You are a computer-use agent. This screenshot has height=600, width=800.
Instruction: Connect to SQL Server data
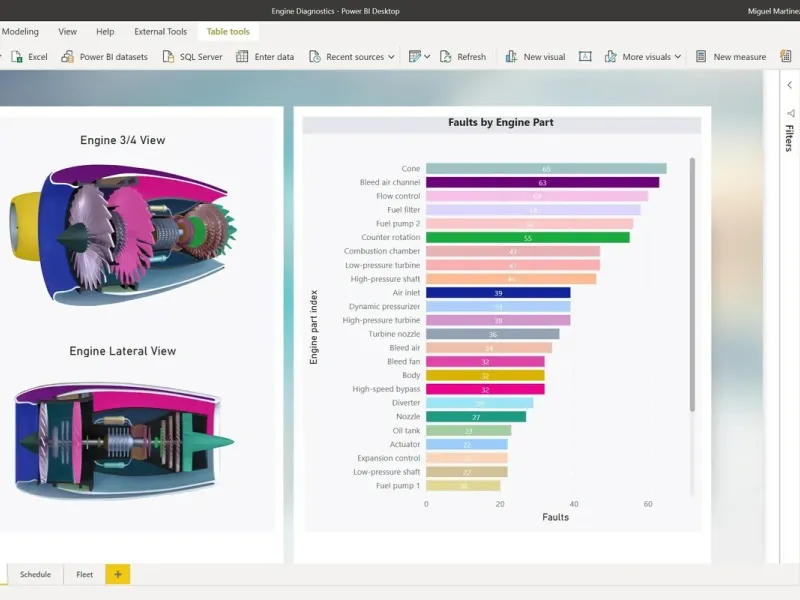tap(192, 57)
